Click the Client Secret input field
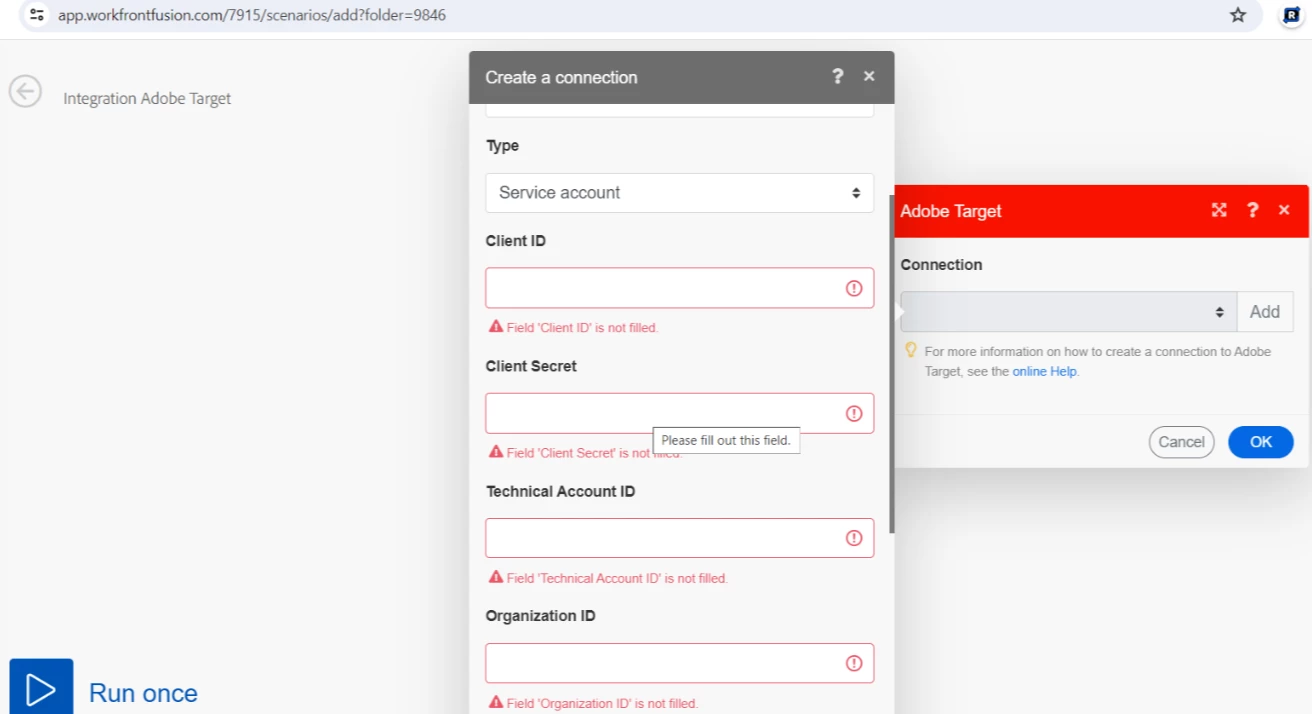 (680, 413)
